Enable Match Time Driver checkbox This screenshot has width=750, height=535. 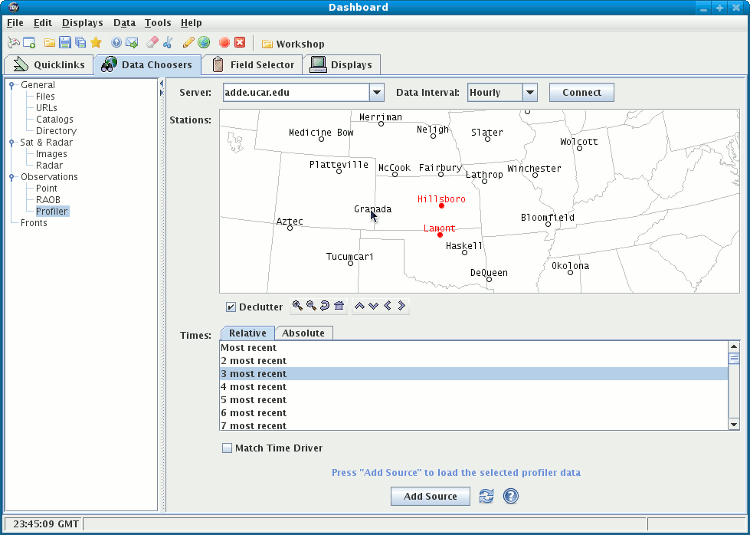click(227, 448)
